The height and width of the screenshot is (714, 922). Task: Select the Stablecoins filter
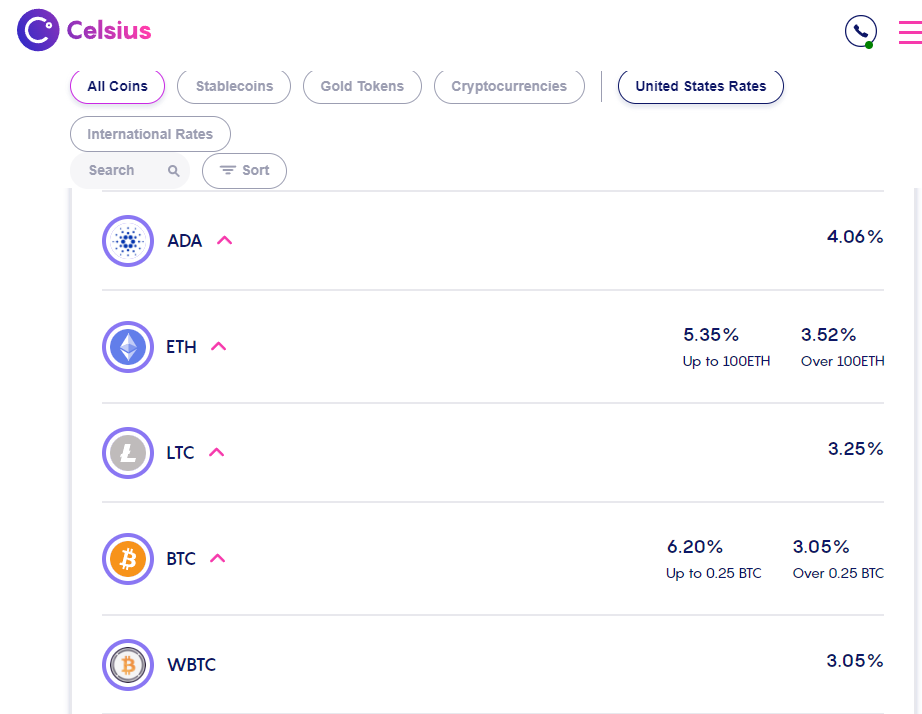pos(234,86)
